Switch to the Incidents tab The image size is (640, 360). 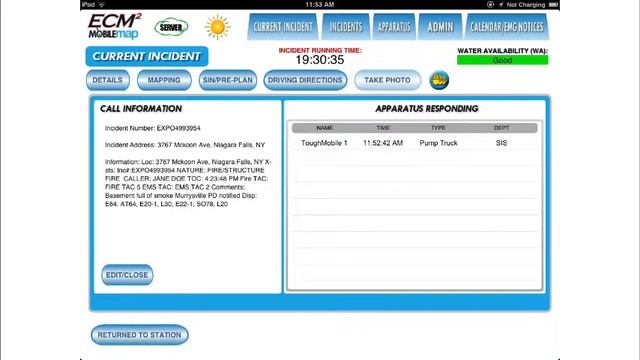(x=346, y=27)
